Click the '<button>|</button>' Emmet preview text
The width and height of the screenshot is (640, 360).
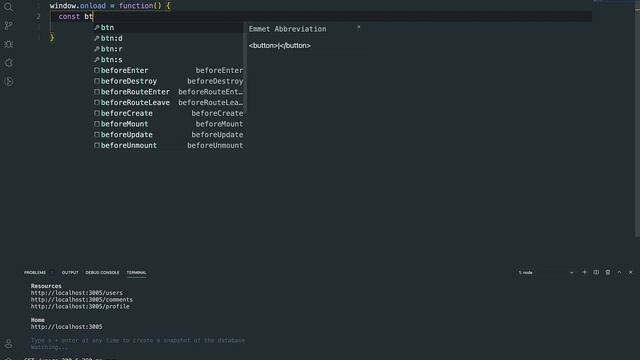click(x=280, y=45)
